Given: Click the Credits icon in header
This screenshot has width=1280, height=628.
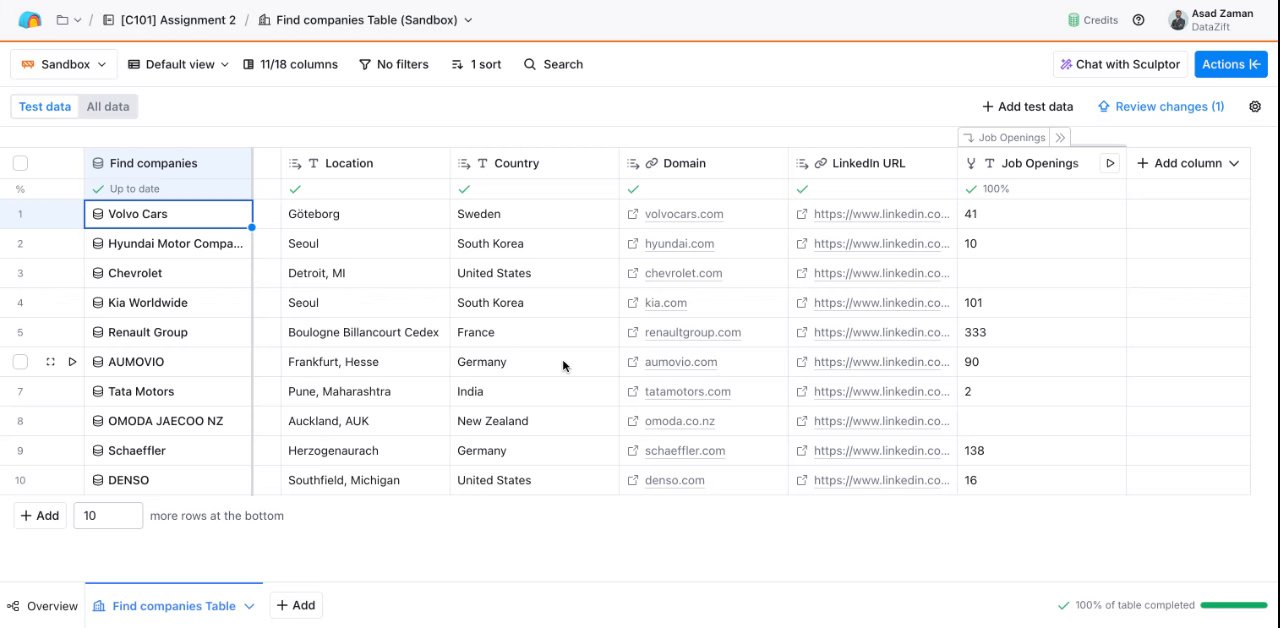Looking at the screenshot, I should point(1074,20).
